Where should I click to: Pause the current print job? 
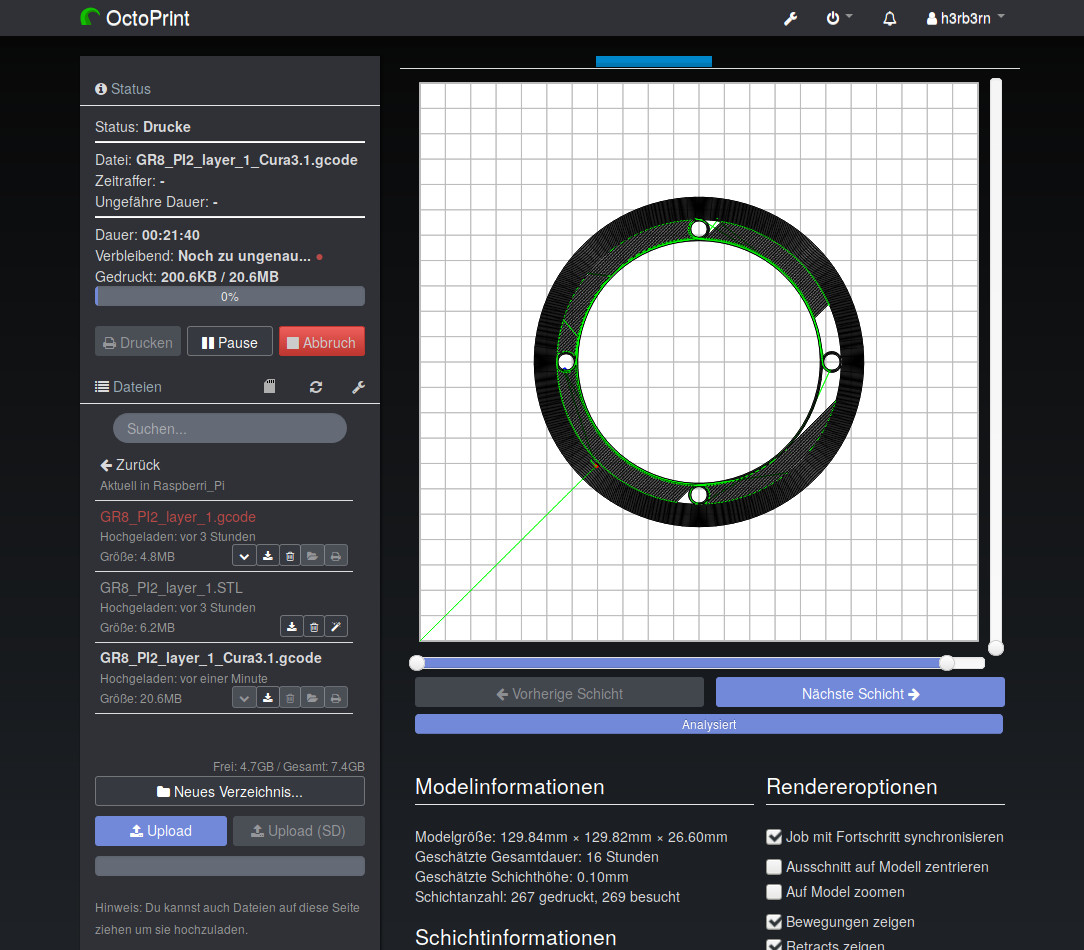230,342
